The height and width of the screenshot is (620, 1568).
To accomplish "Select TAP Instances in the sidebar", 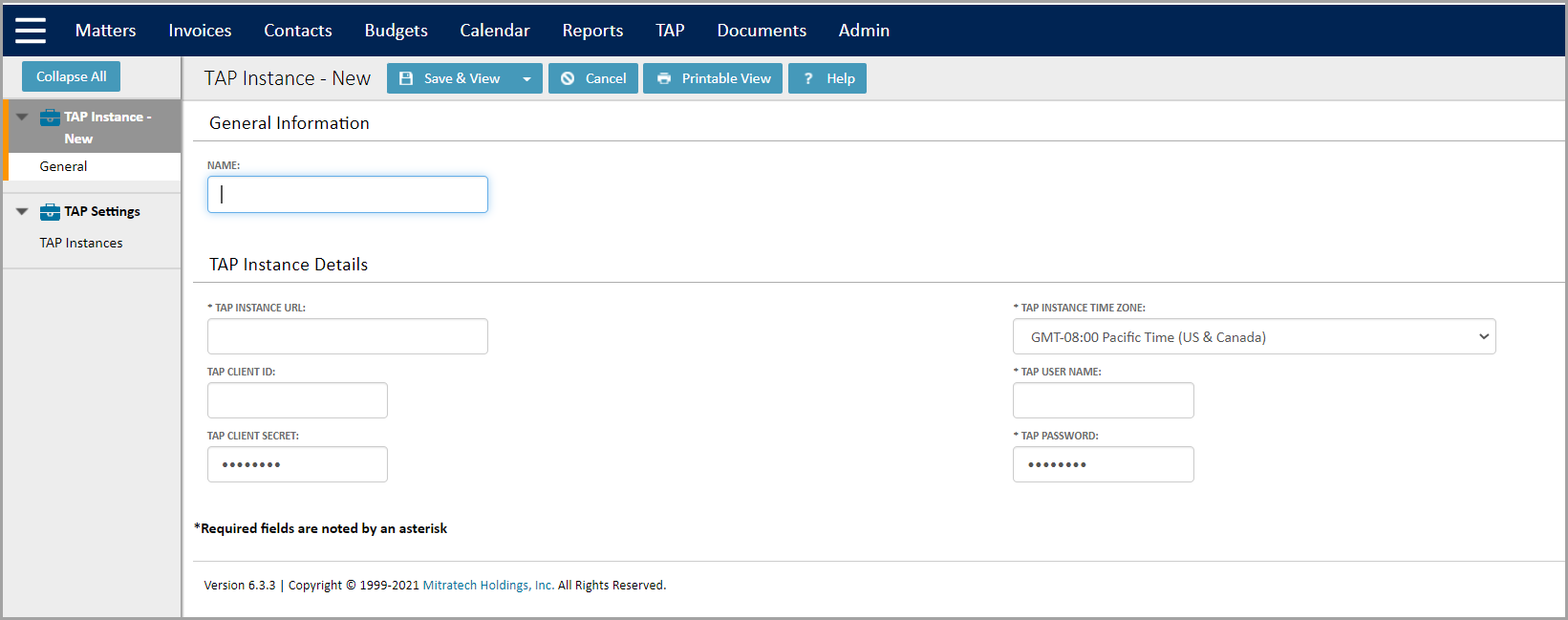I will 81,243.
